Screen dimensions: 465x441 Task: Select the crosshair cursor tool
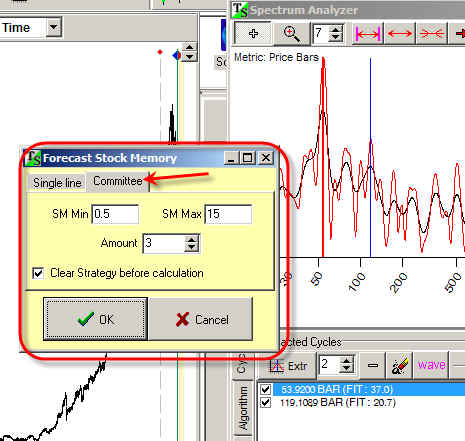(x=253, y=33)
